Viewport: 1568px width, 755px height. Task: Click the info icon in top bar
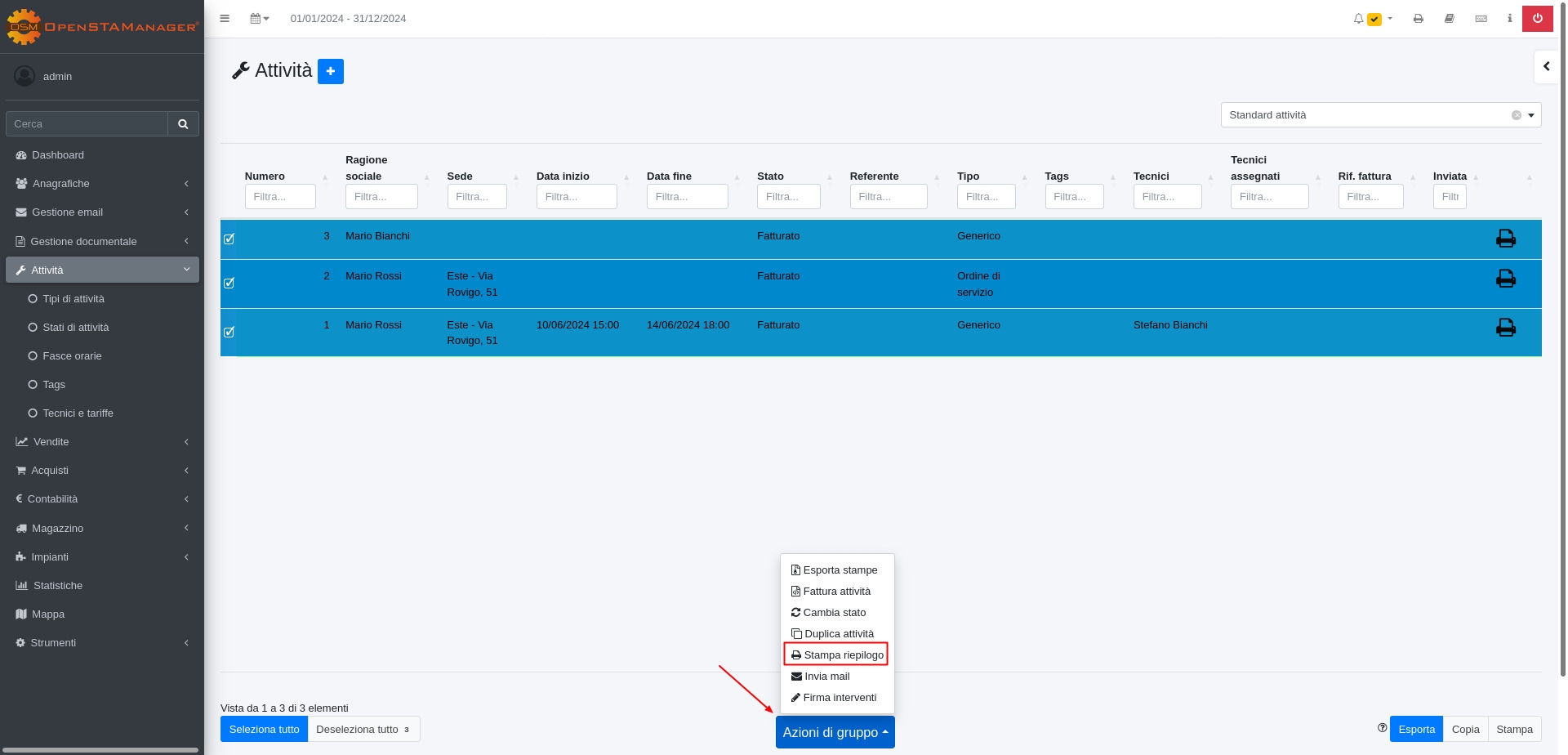1509,19
